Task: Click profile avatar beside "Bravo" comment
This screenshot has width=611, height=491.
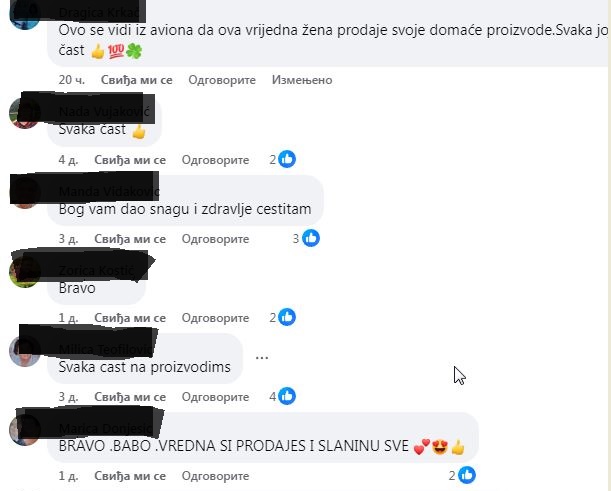Action: pyautogui.click(x=24, y=272)
